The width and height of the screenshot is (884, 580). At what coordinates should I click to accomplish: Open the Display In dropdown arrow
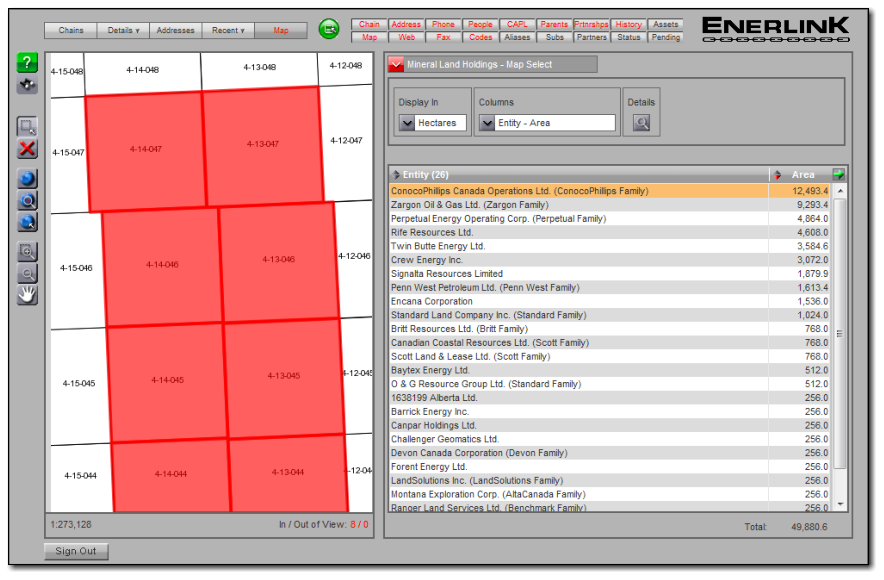tap(406, 123)
